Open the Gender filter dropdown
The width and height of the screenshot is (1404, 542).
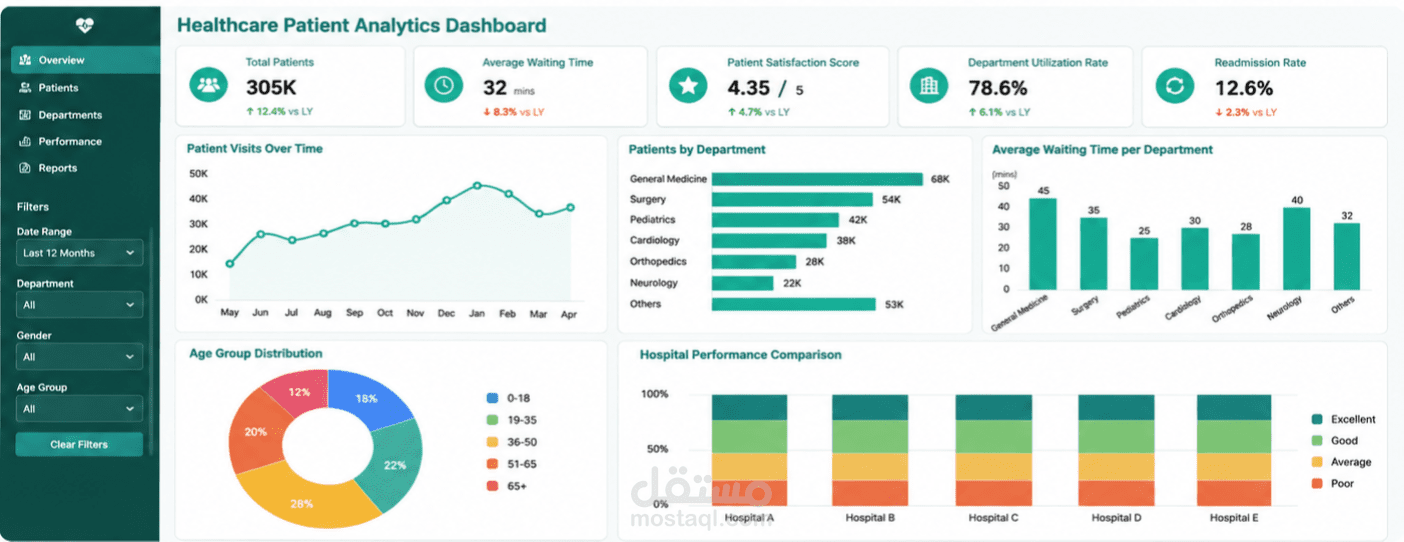tap(79, 357)
